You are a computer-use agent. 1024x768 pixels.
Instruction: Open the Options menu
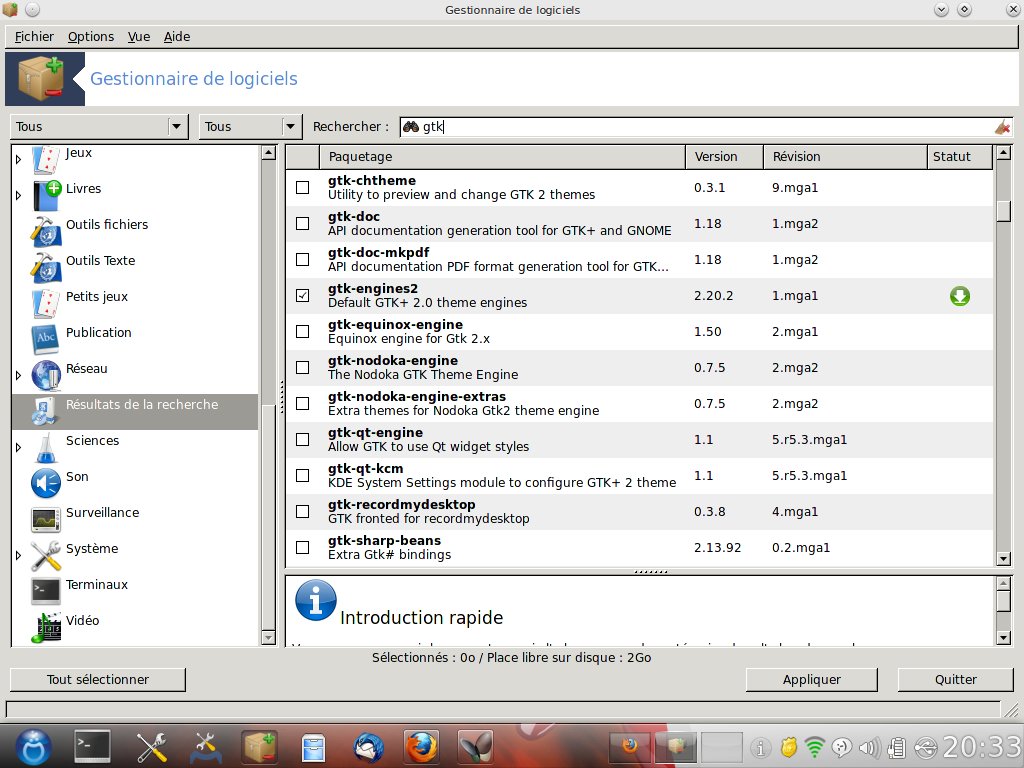(91, 37)
